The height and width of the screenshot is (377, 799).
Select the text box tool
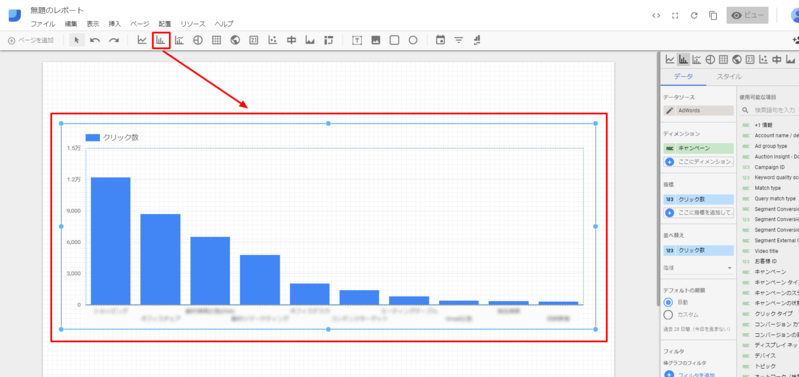[357, 40]
